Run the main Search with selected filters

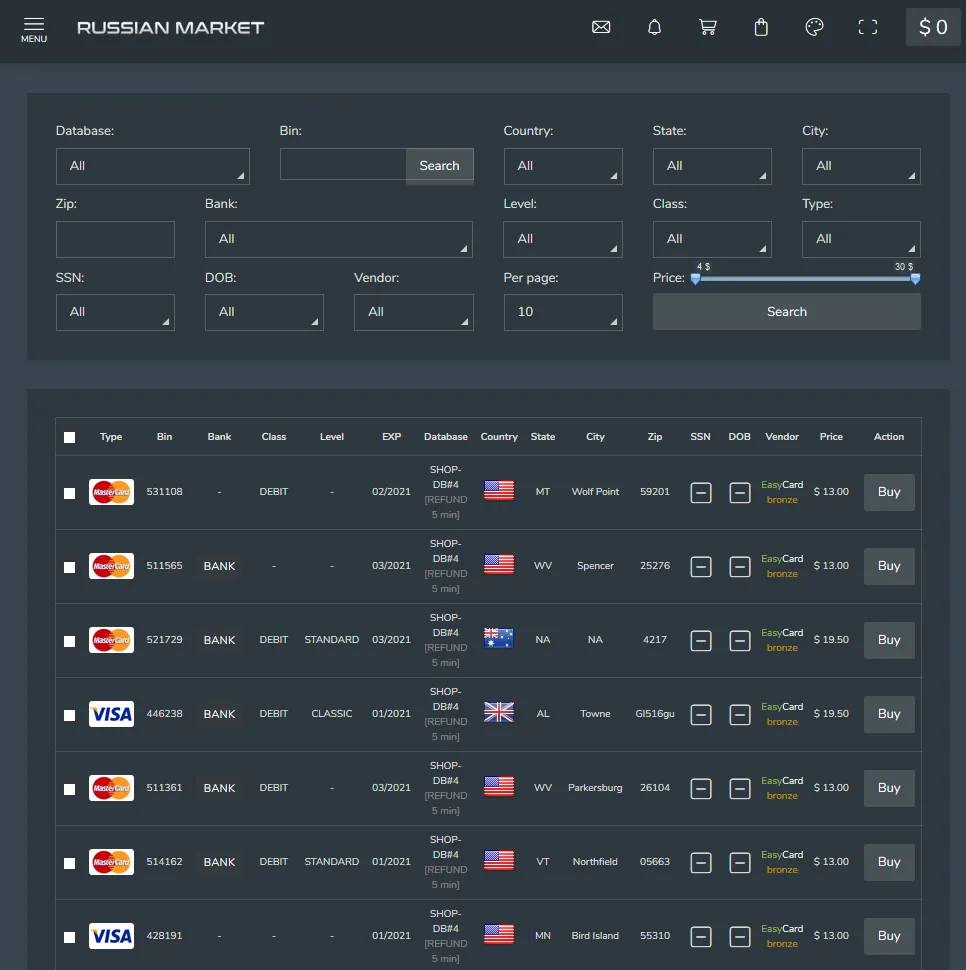pyautogui.click(x=786, y=311)
